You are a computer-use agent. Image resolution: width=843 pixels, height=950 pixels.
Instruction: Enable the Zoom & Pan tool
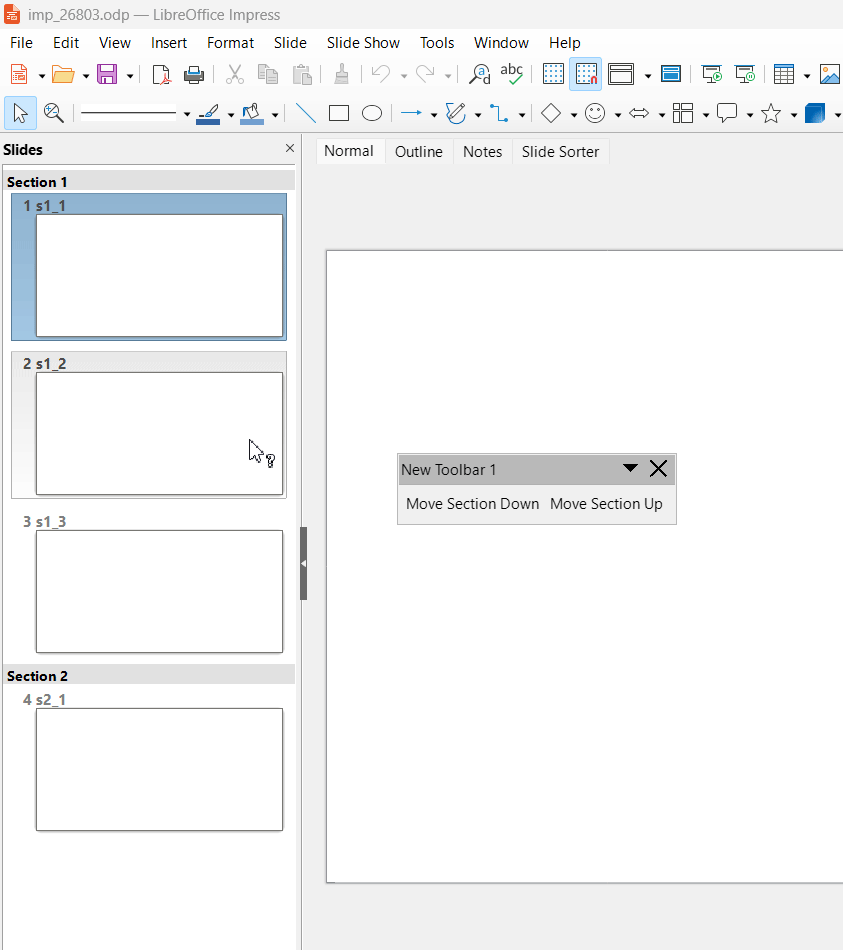pos(54,113)
